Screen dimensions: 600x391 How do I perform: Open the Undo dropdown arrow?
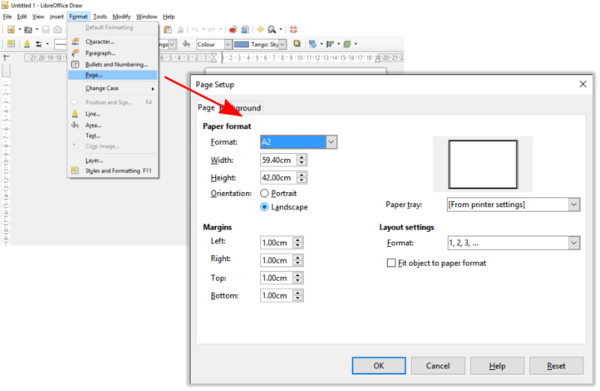[203, 29]
